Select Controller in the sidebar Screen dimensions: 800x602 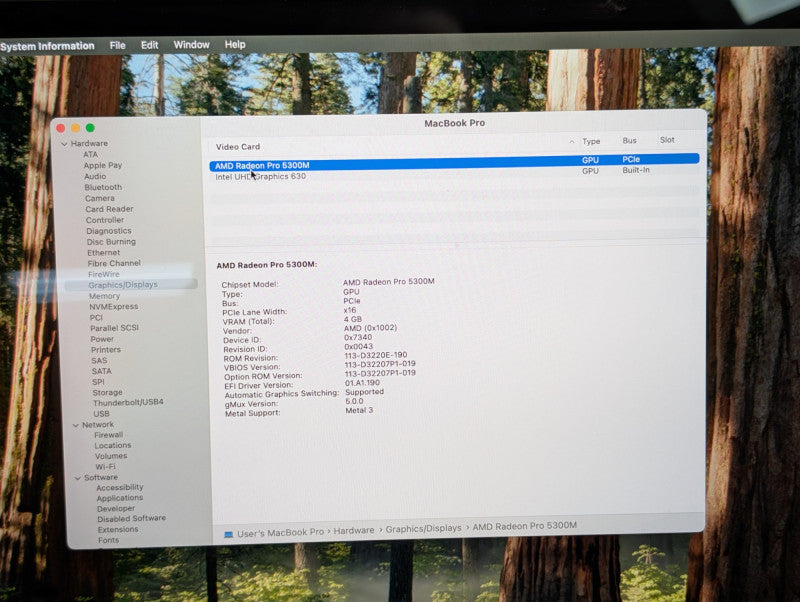tap(105, 220)
